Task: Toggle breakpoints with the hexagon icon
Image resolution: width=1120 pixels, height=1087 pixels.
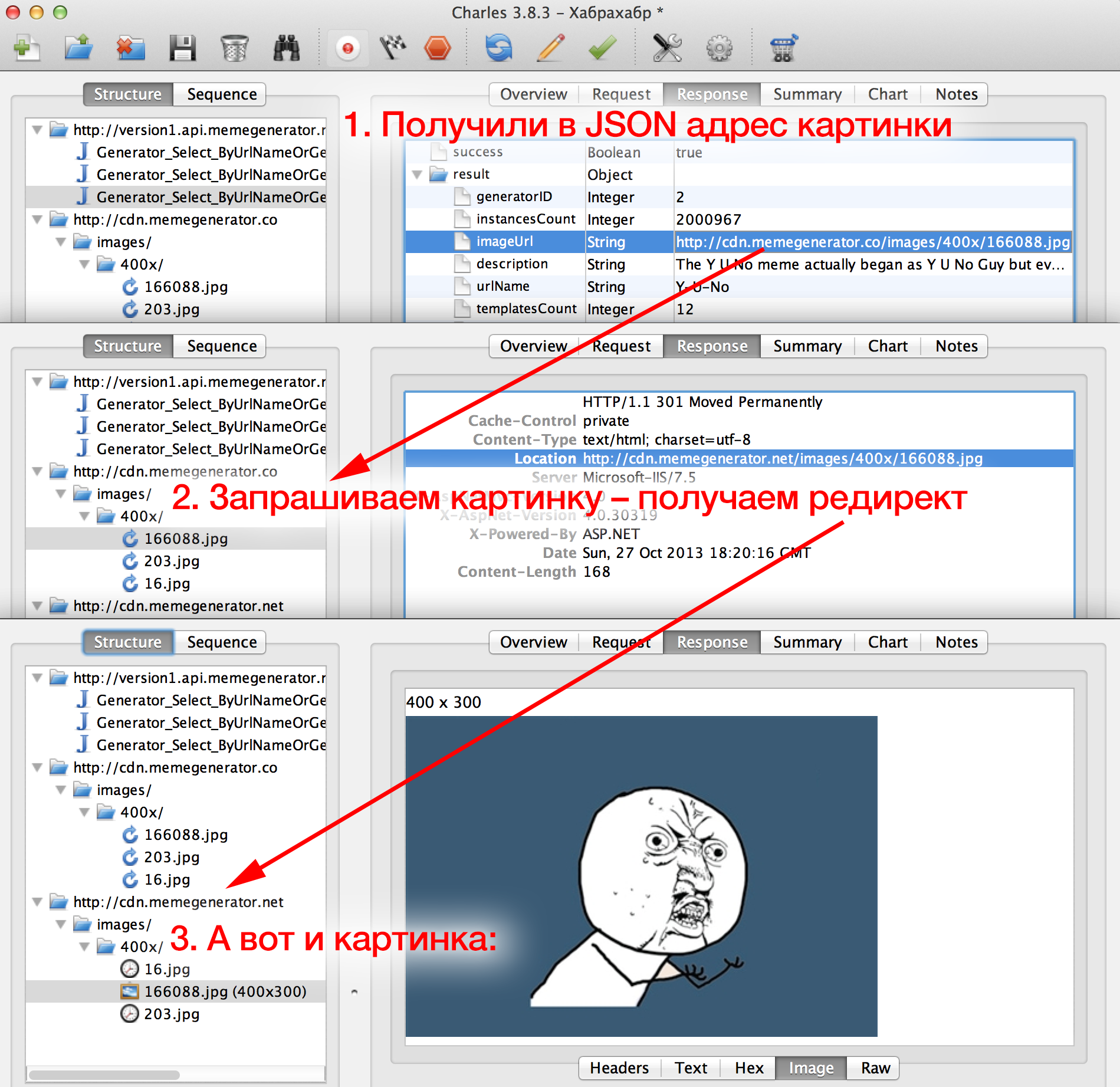Action: coord(437,47)
